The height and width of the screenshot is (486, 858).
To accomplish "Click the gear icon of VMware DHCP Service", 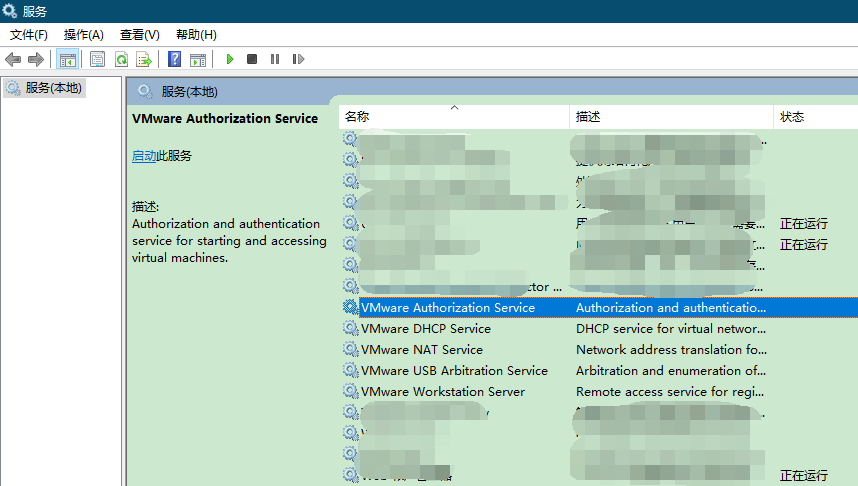I will coord(350,328).
